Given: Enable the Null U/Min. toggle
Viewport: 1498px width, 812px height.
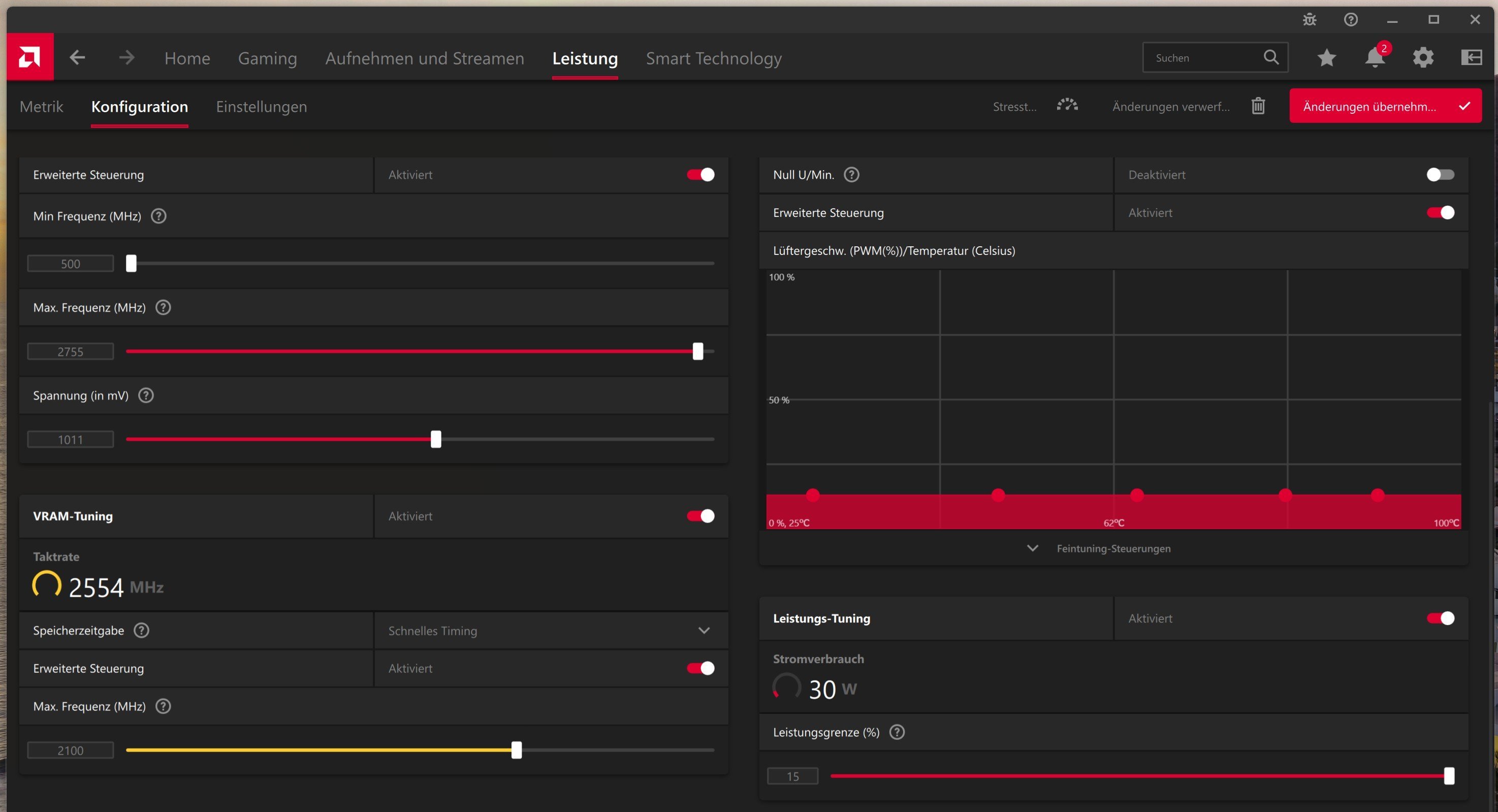Looking at the screenshot, I should point(1440,175).
